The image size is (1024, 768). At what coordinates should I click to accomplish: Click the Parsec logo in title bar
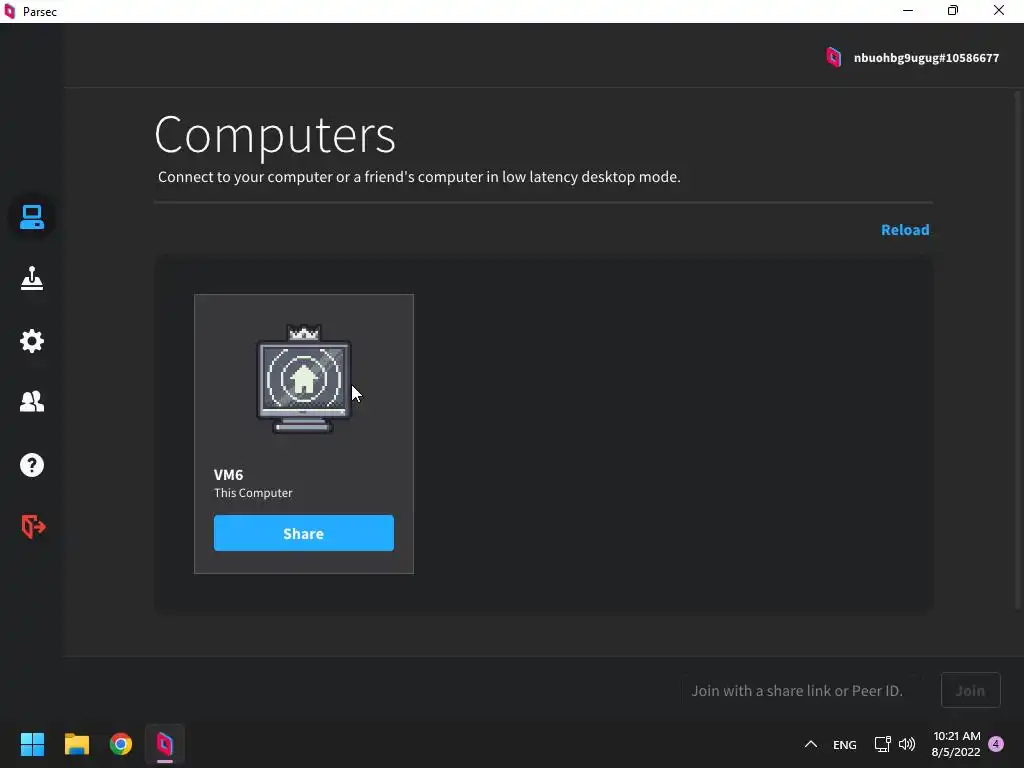point(10,11)
